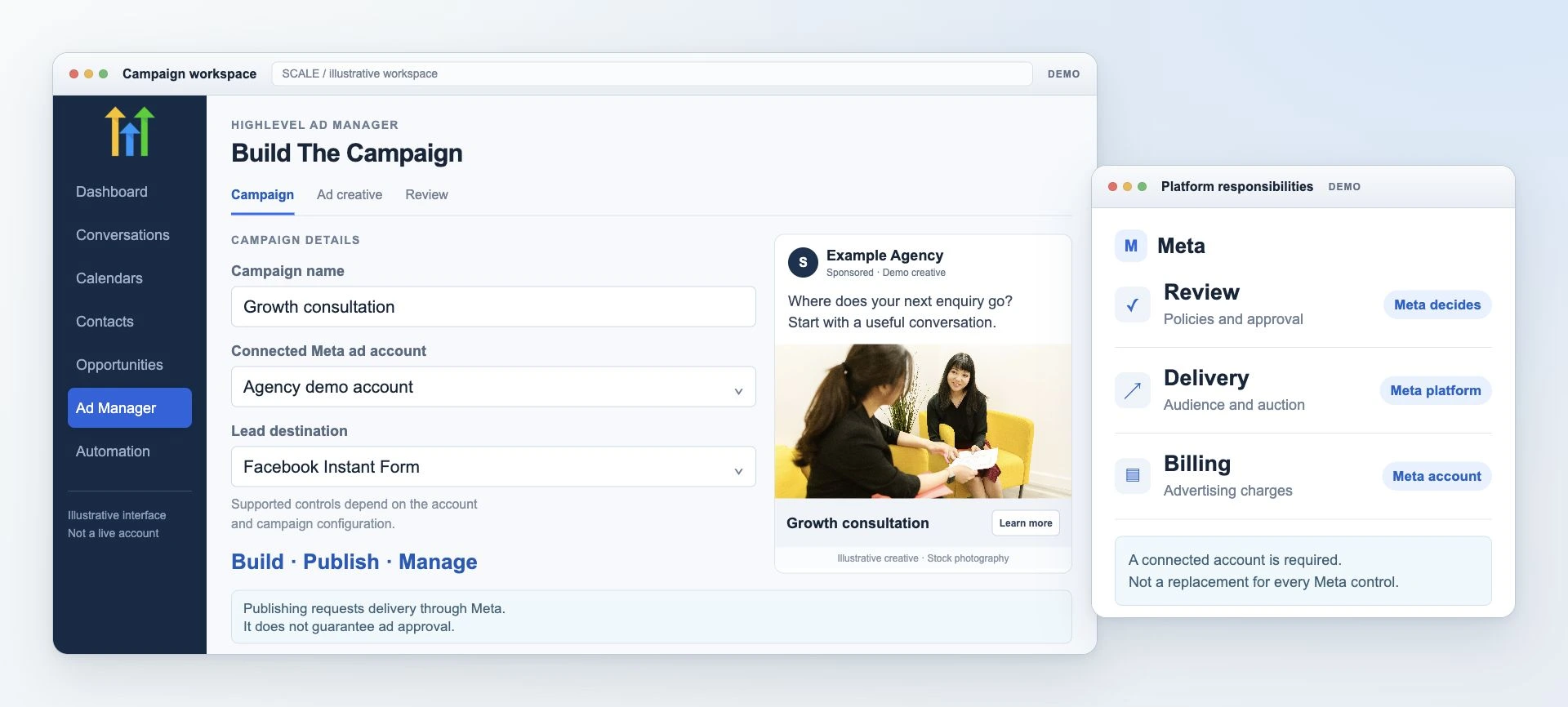Click 'Audience and auction' text under Delivery
Screen dimensions: 1568x707
click(1234, 405)
